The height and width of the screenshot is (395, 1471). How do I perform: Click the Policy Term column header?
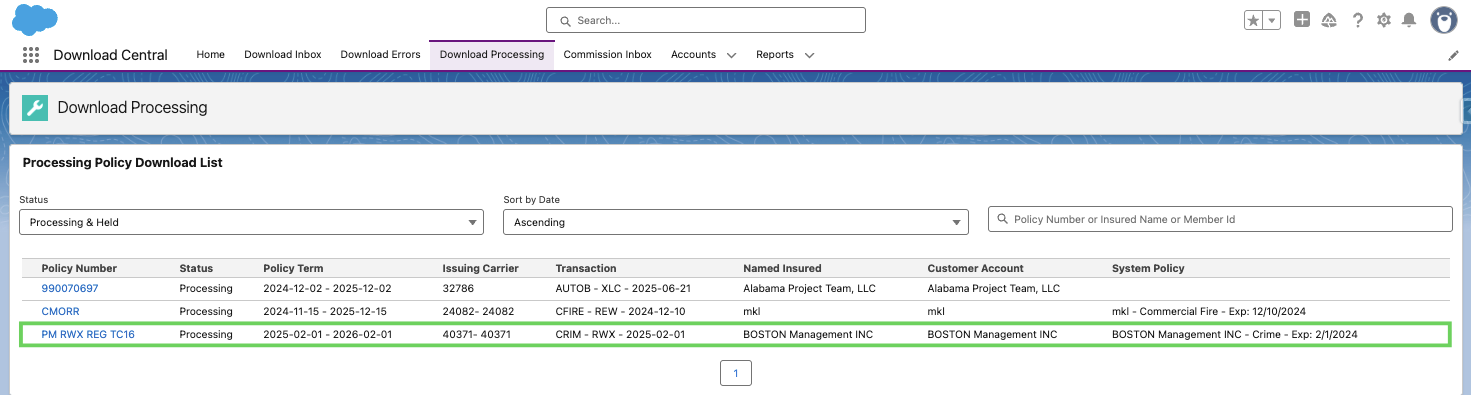(293, 268)
